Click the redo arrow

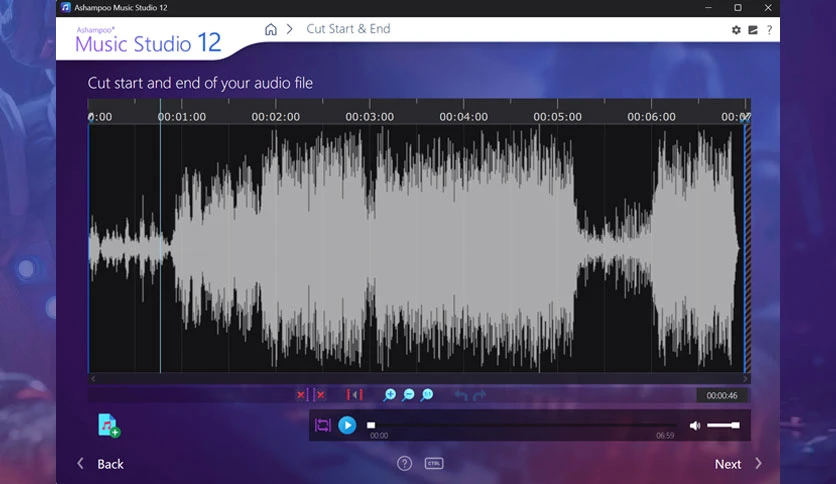479,395
